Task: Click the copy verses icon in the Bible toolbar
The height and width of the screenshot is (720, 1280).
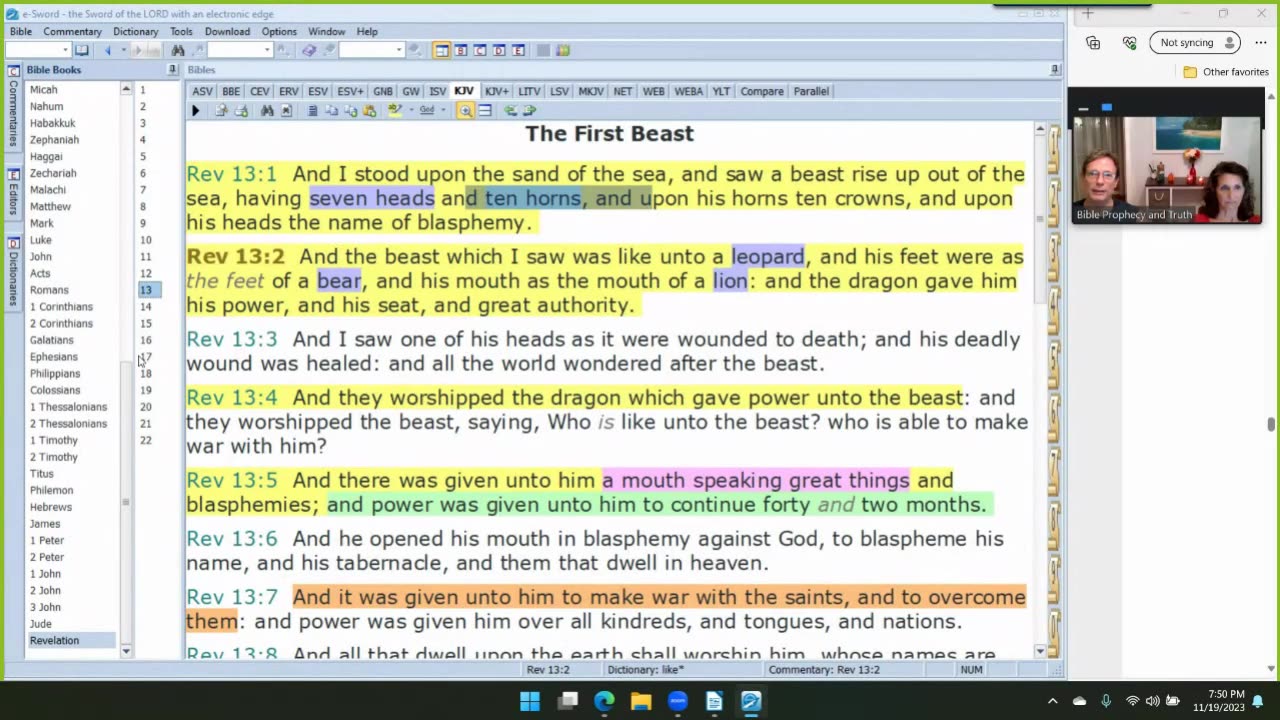Action: (x=332, y=111)
